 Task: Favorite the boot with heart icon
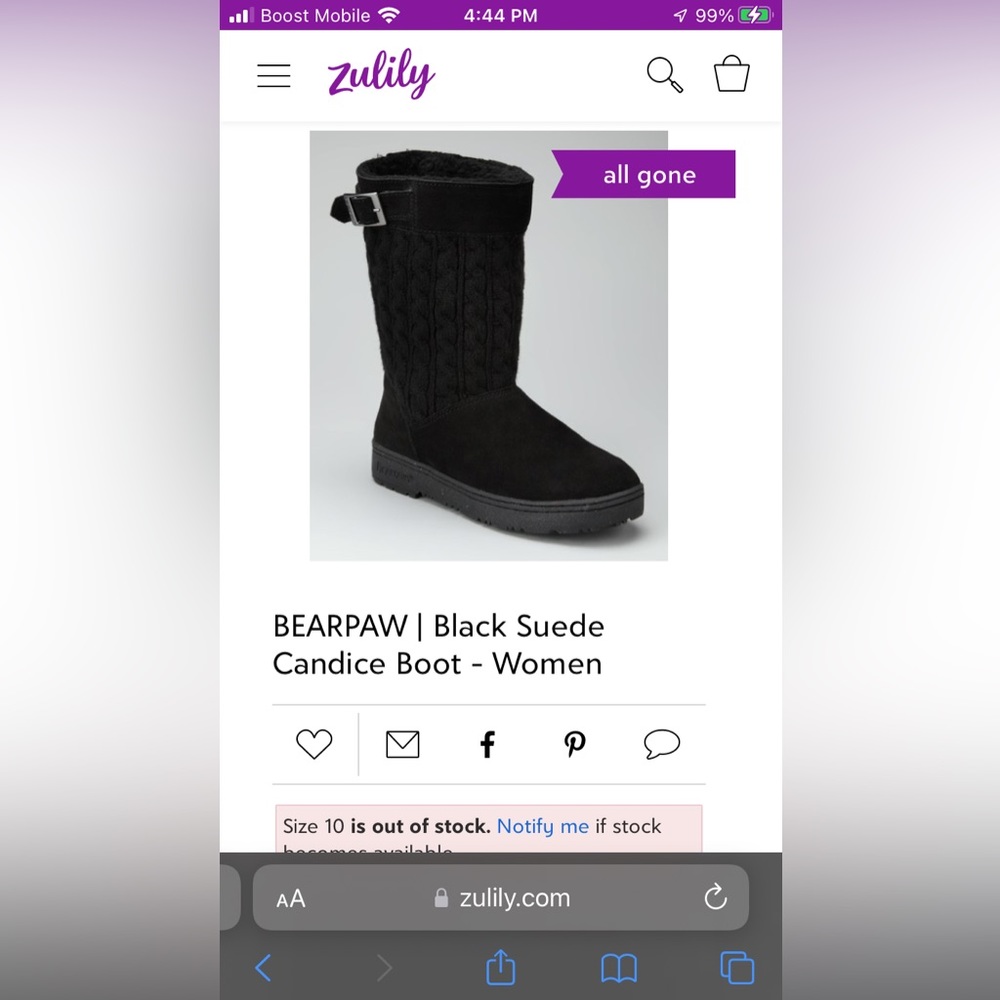(314, 744)
